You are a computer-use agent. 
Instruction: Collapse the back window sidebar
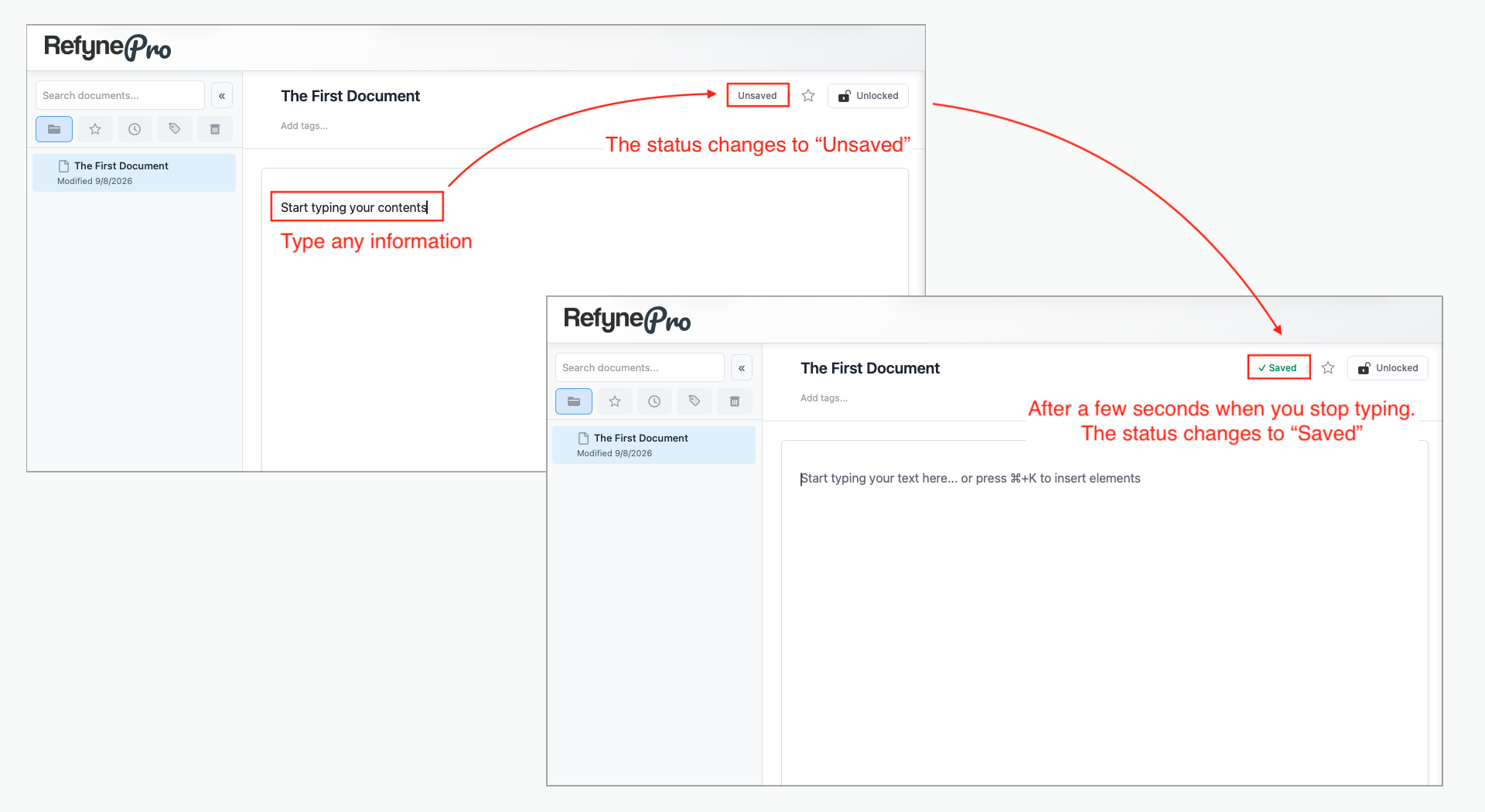pos(222,96)
